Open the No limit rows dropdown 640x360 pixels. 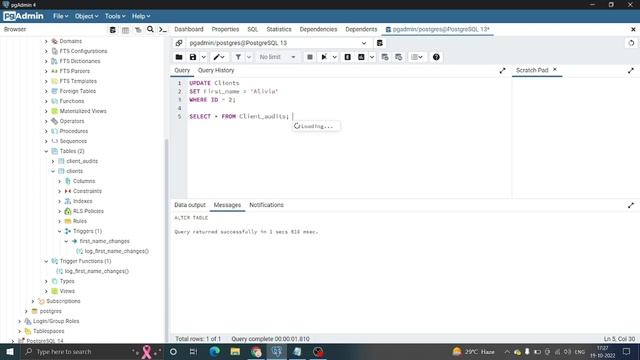pos(277,57)
